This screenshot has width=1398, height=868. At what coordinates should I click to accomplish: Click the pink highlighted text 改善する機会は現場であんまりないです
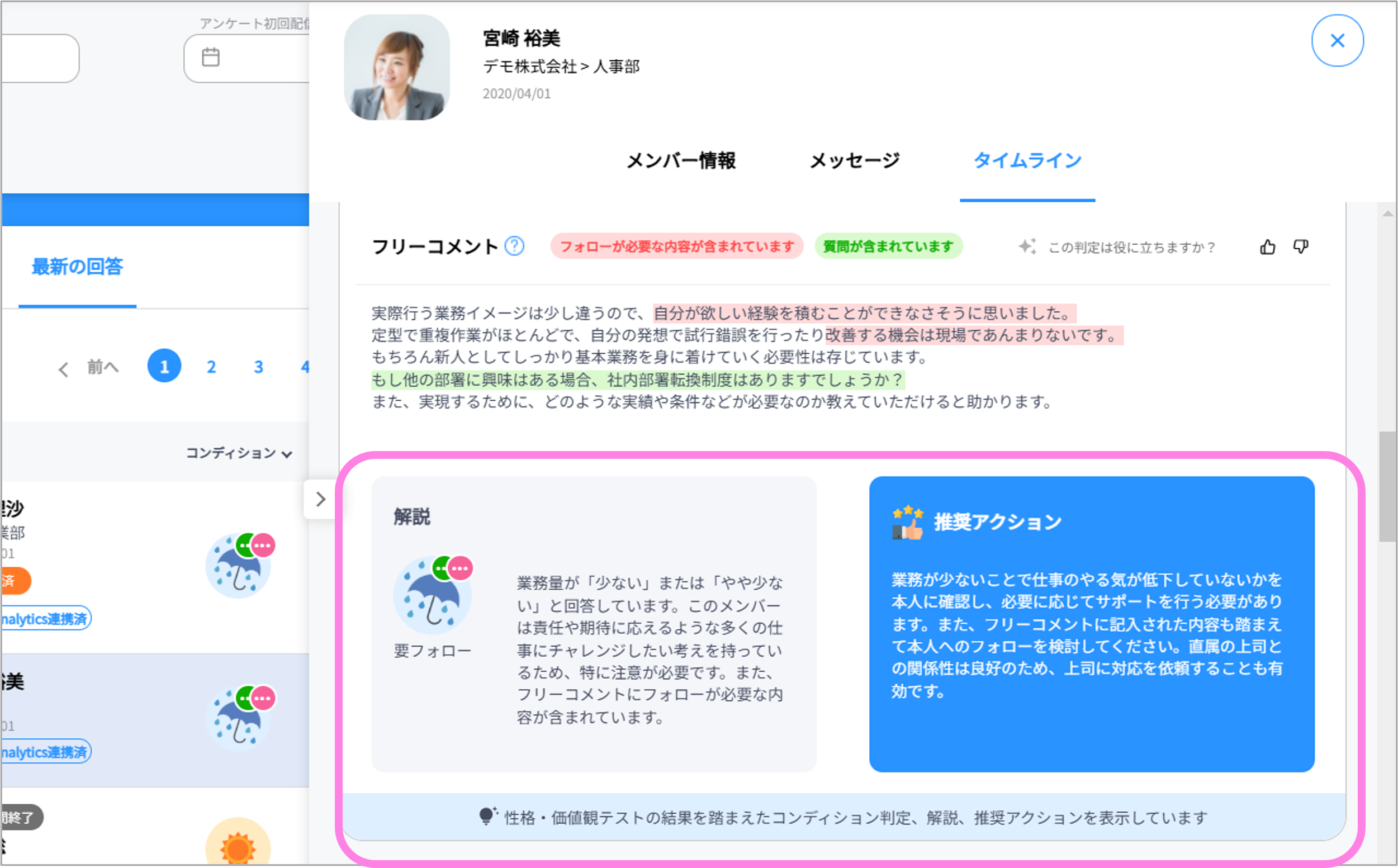974,335
